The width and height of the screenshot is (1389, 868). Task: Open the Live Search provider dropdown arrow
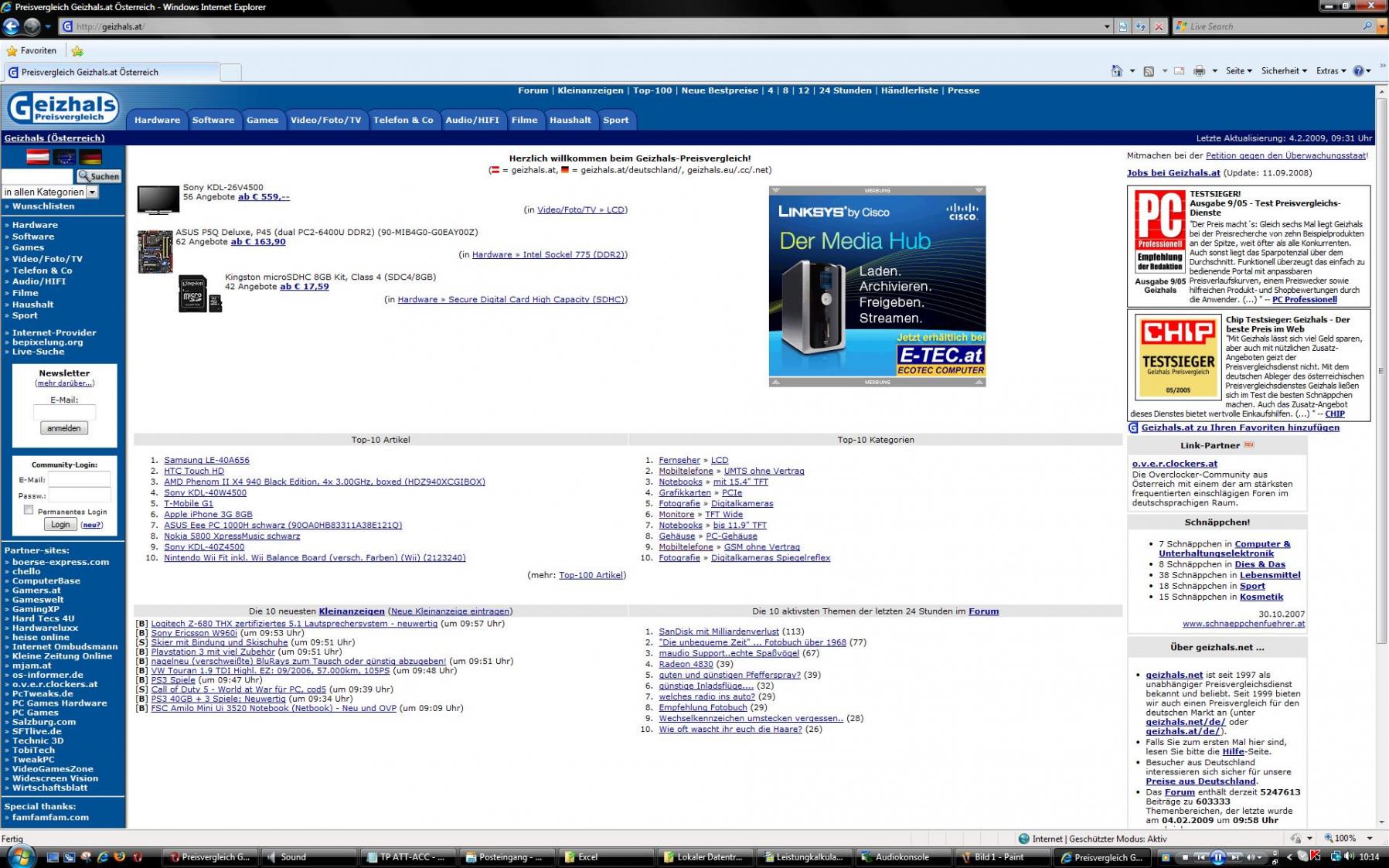(1381, 26)
